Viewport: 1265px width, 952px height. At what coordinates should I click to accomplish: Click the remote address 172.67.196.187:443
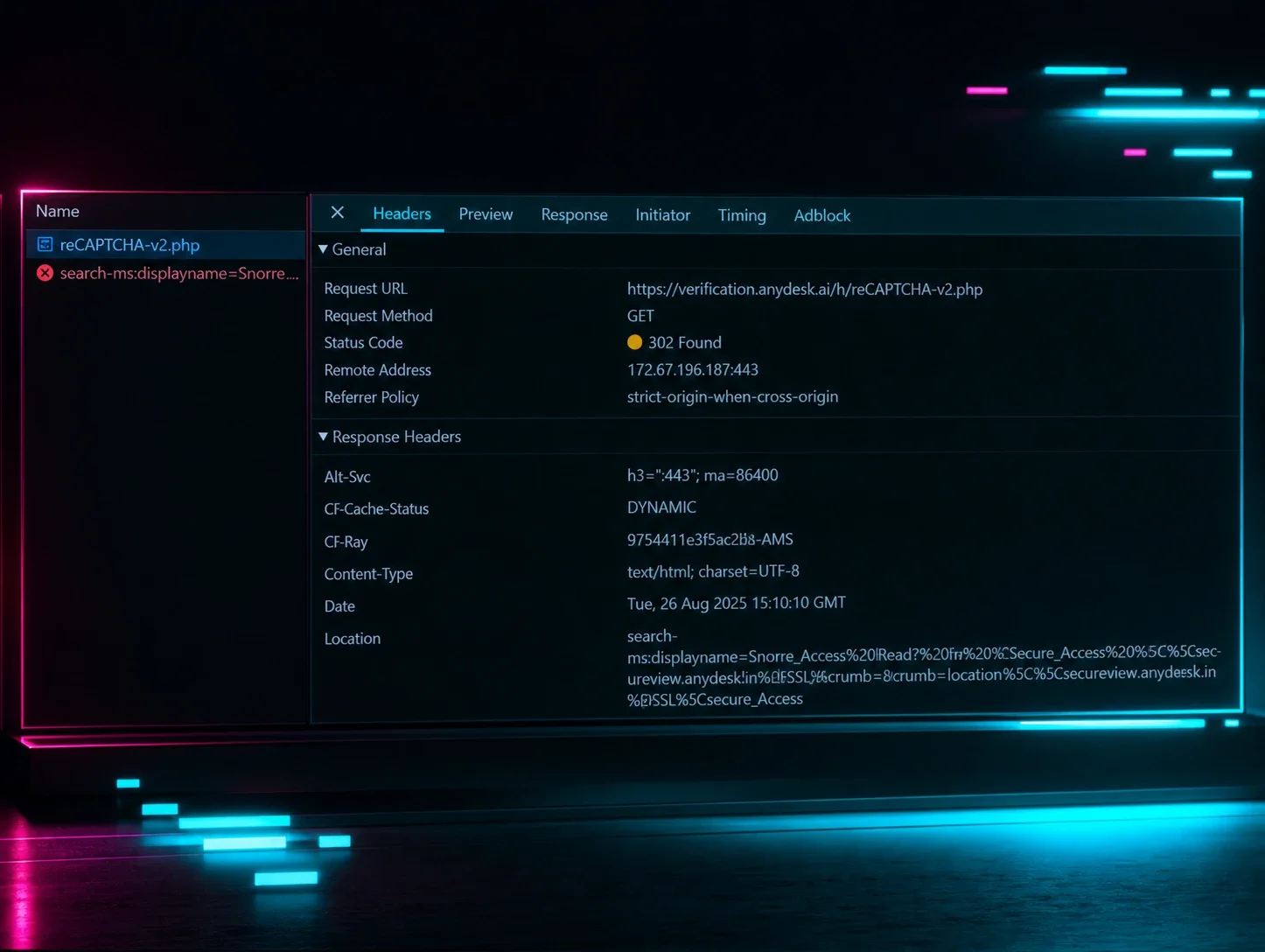tap(693, 369)
